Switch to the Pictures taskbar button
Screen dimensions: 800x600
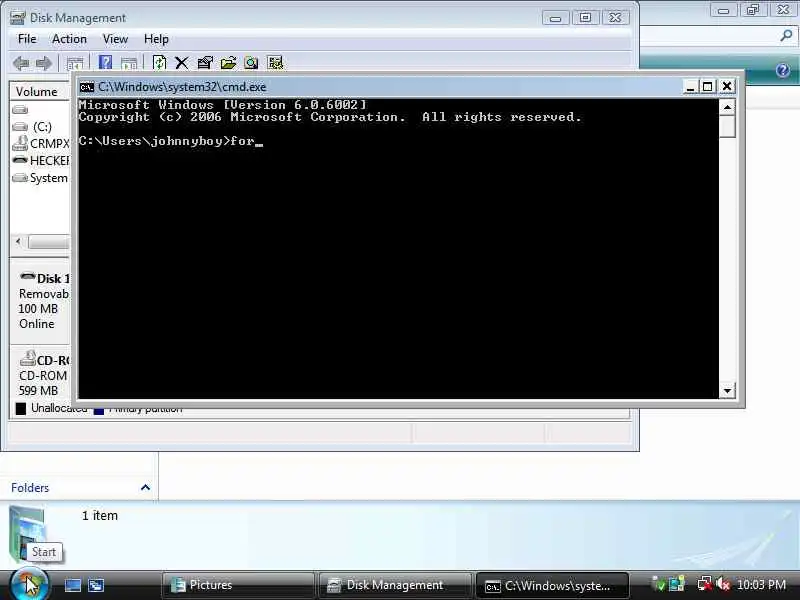pos(238,585)
